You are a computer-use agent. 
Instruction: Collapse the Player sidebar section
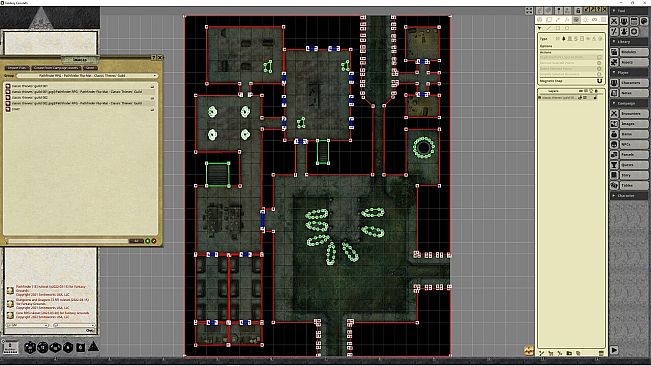[629, 72]
